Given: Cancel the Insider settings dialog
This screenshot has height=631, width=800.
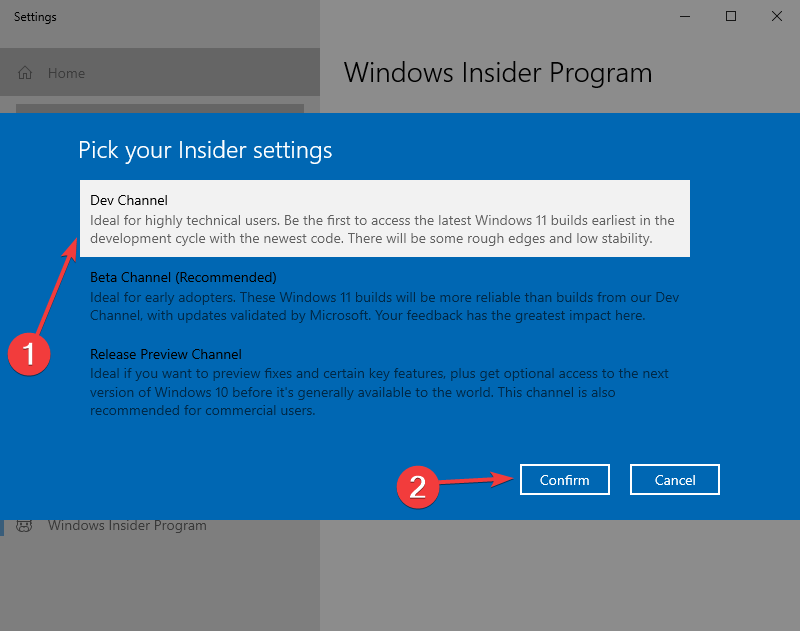Looking at the screenshot, I should pyautogui.click(x=674, y=479).
